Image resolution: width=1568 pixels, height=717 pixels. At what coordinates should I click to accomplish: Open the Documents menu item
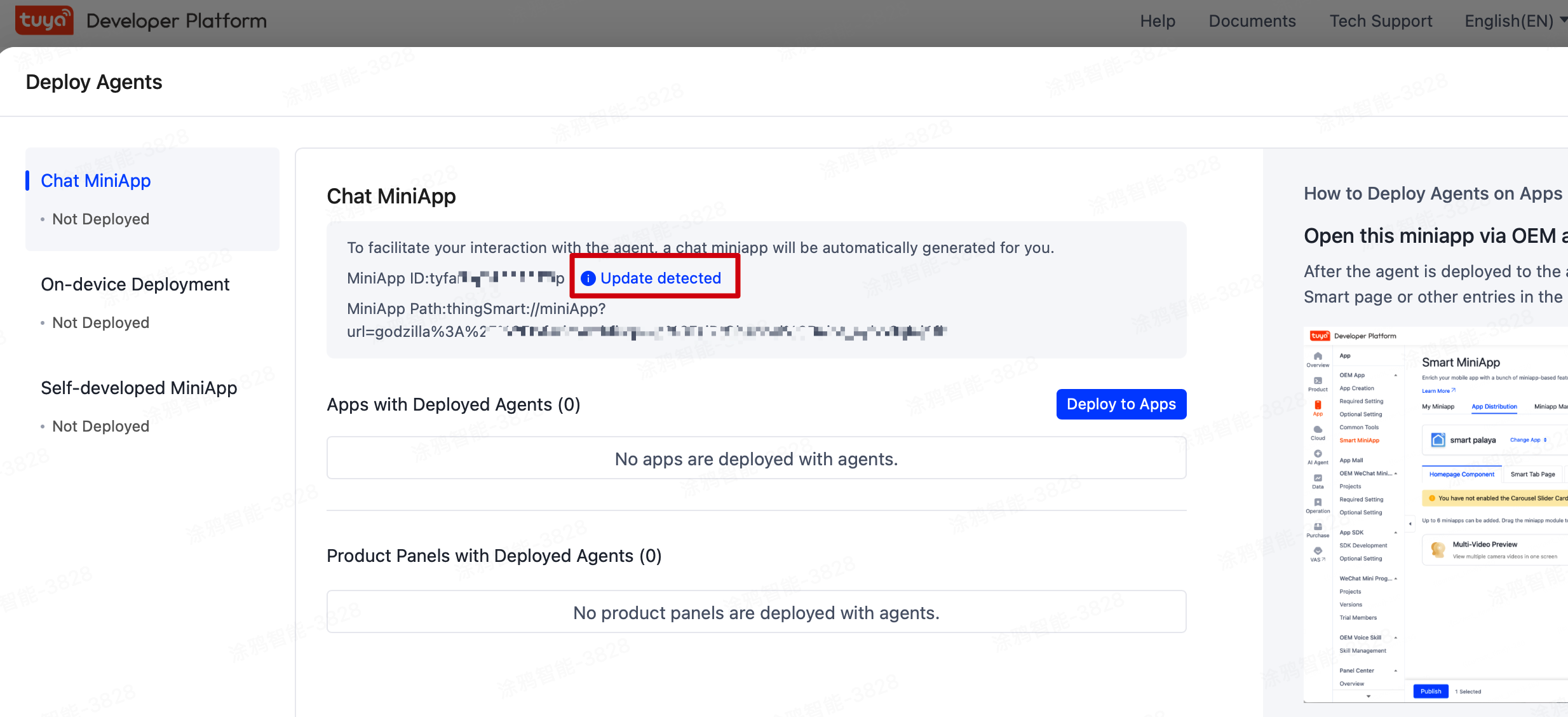(1252, 21)
